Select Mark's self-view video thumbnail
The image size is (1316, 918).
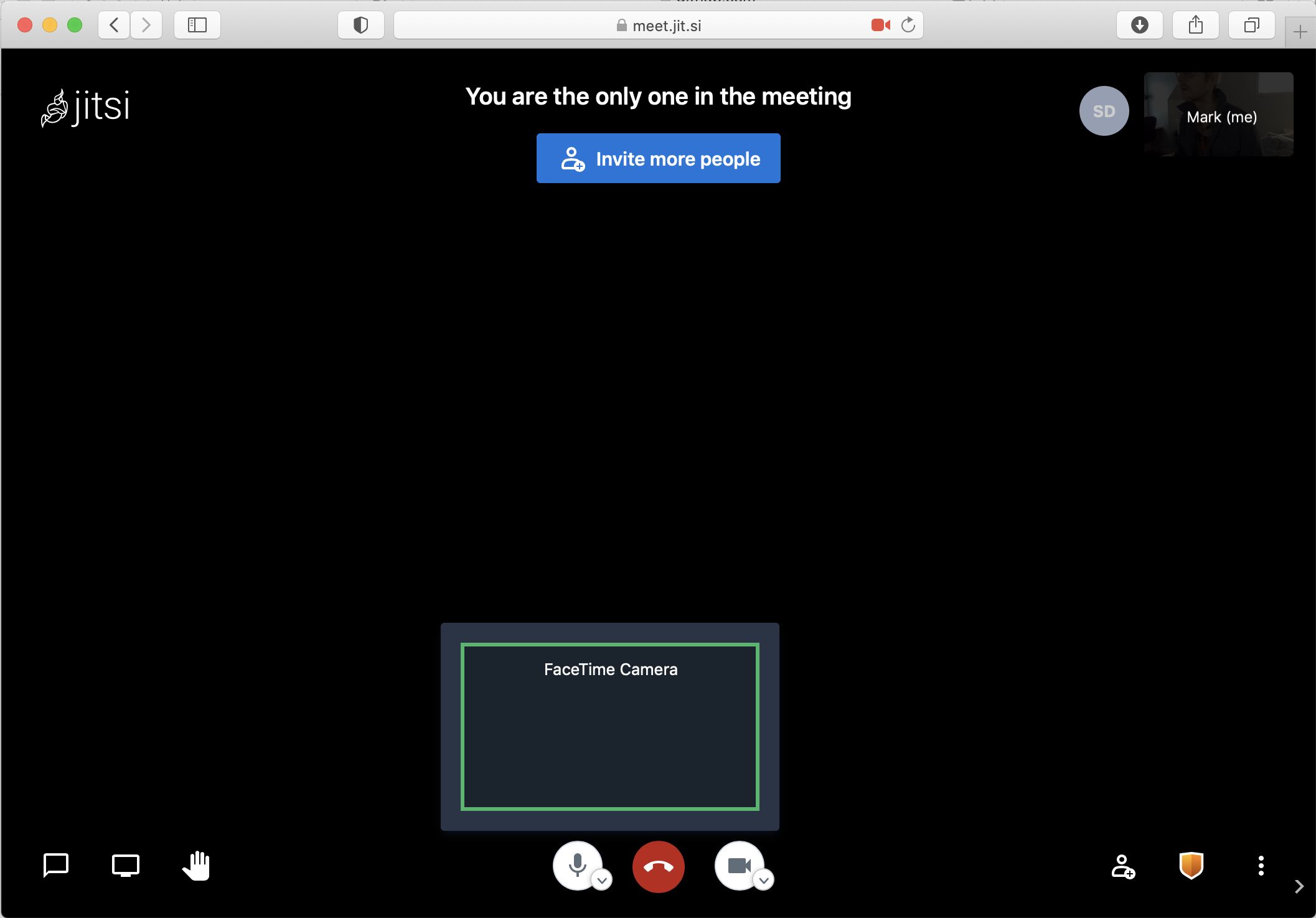[1218, 115]
